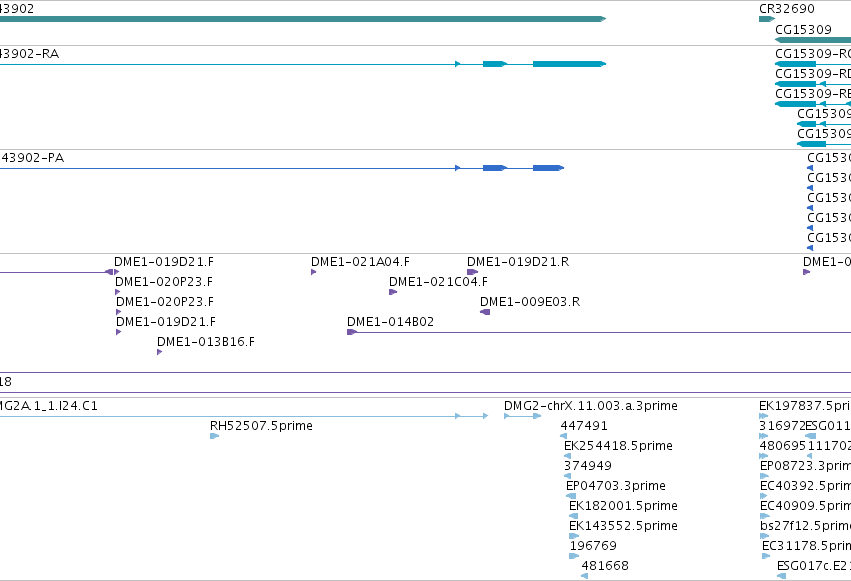Image resolution: width=851 pixels, height=581 pixels.
Task: Select the EK254418.5prime EST
Action: coord(568,456)
